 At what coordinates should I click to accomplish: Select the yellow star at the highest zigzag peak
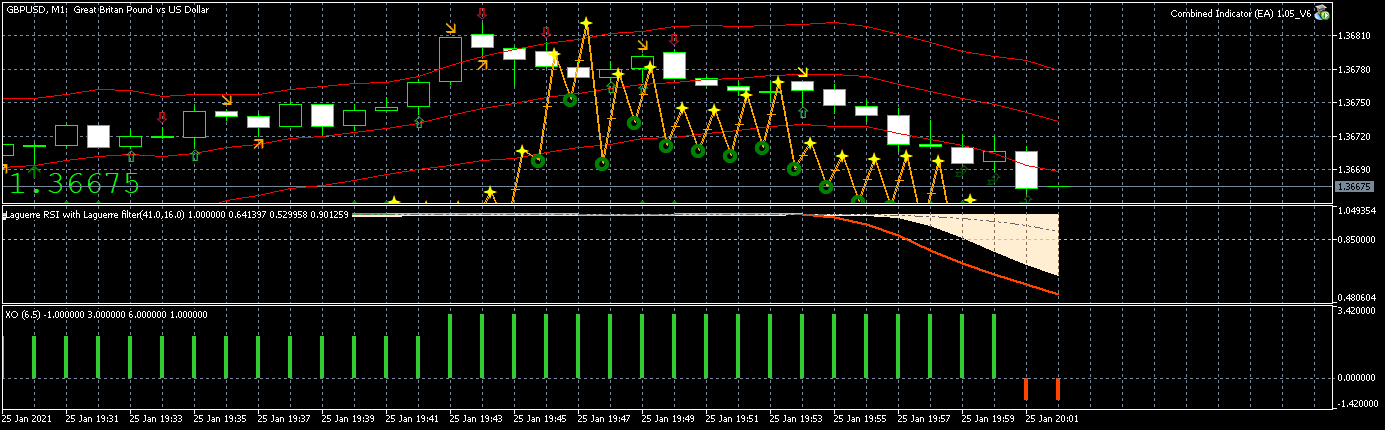point(585,23)
